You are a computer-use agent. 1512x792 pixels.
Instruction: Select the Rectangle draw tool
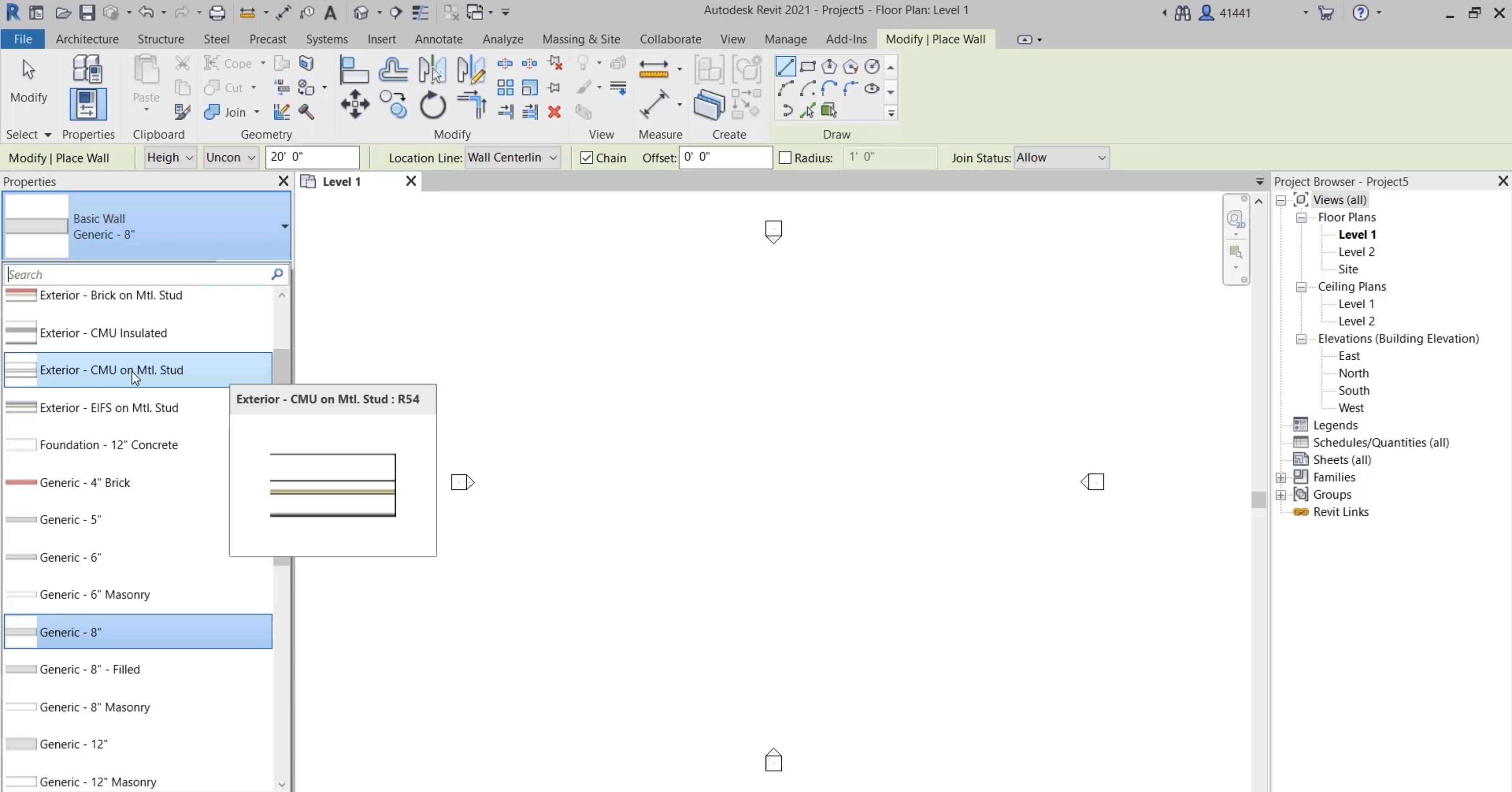808,67
